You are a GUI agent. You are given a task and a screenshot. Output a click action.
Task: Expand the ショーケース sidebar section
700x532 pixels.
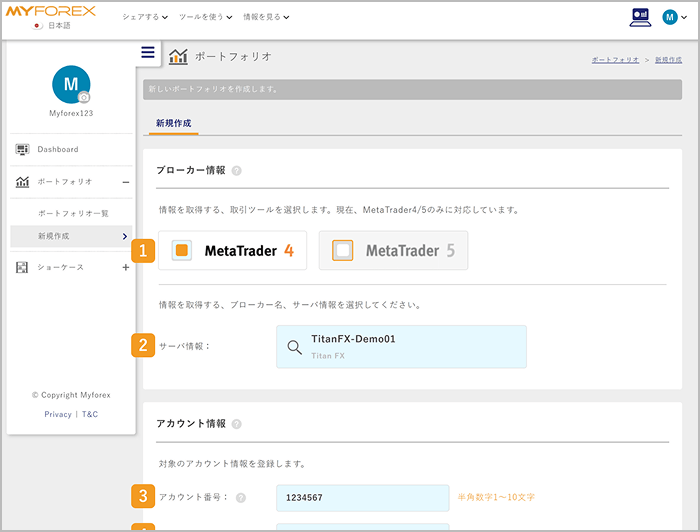pos(126,267)
